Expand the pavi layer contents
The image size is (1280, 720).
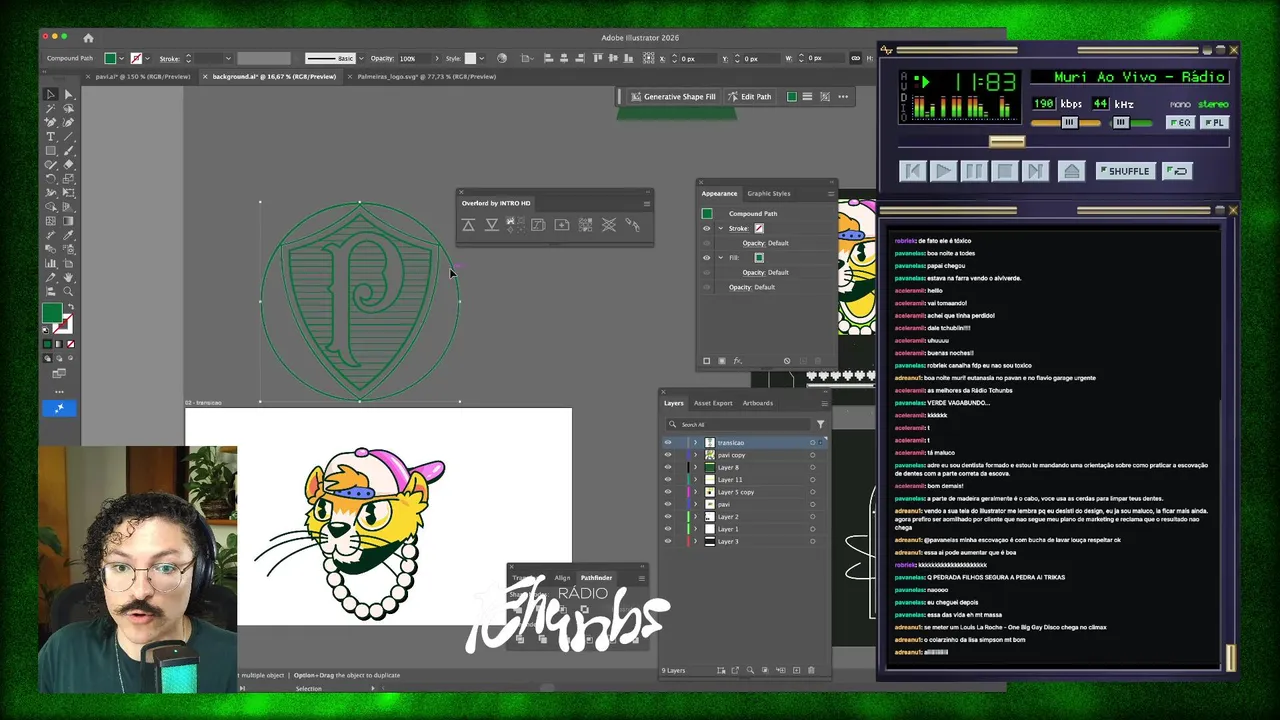click(x=696, y=504)
